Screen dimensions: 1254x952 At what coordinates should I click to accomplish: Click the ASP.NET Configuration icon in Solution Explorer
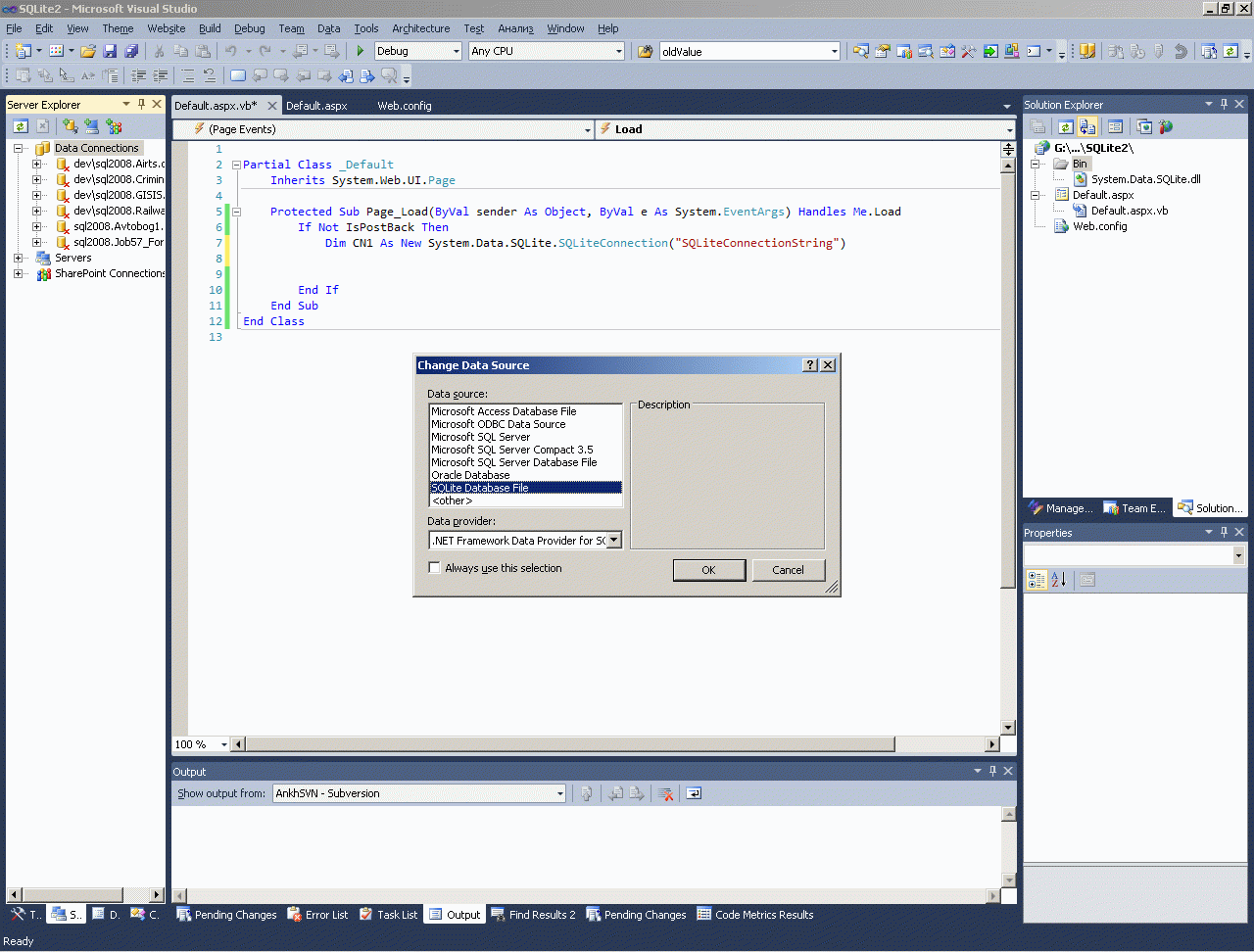[x=1165, y=126]
